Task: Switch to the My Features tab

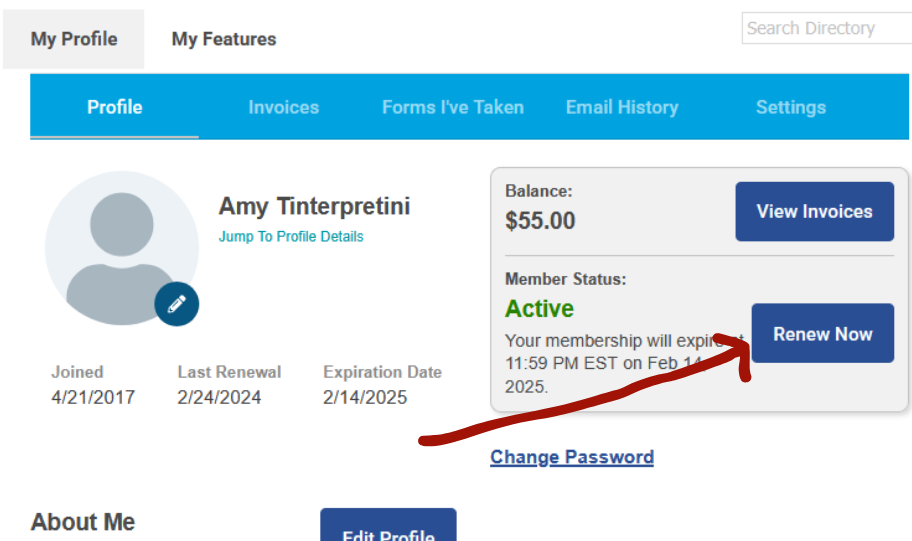Action: [x=224, y=39]
